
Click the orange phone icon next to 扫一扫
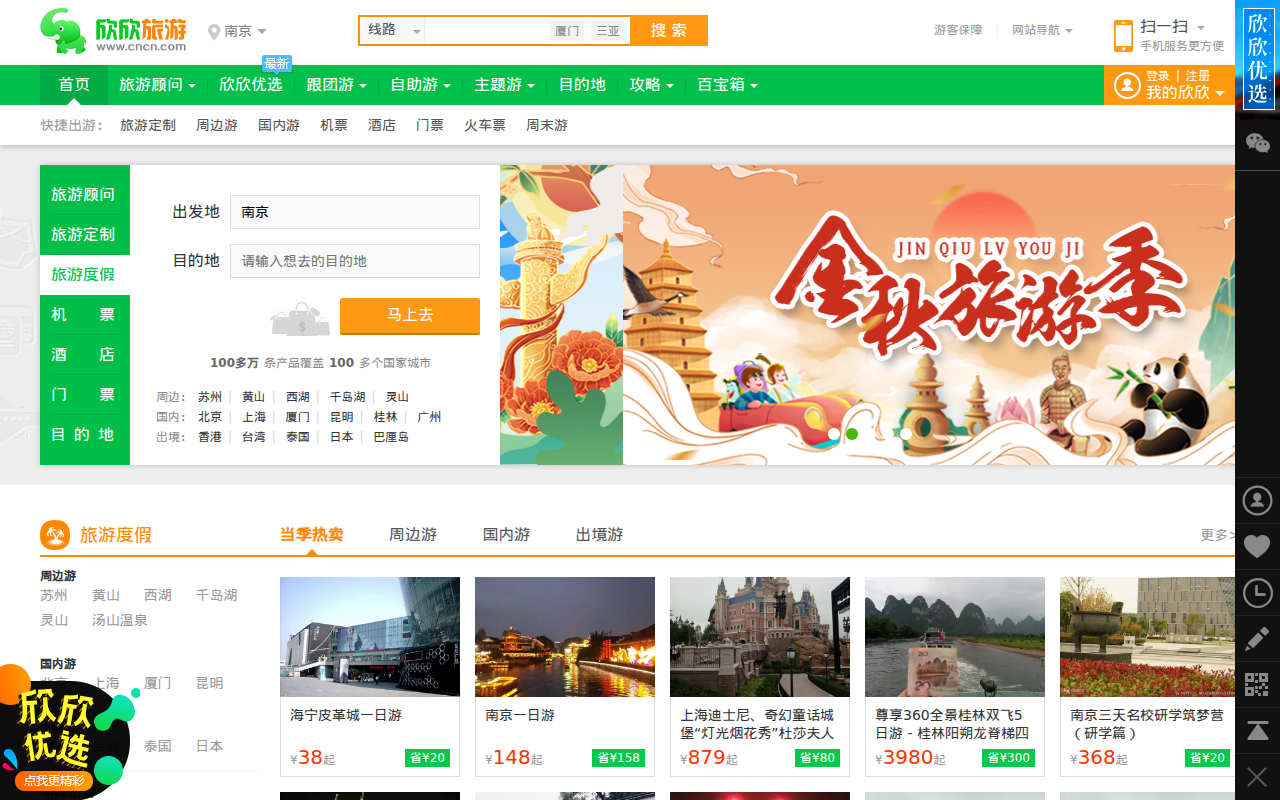(1122, 33)
